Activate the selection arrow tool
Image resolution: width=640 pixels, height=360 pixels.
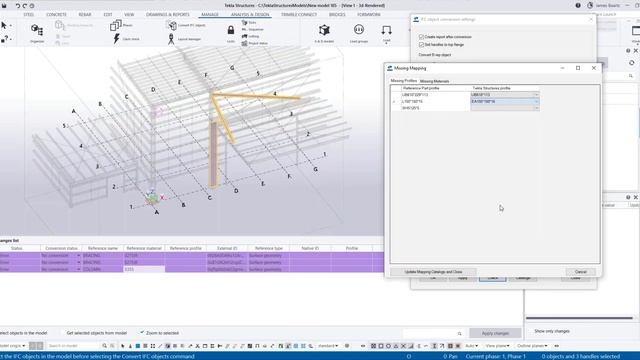[x=4, y=25]
